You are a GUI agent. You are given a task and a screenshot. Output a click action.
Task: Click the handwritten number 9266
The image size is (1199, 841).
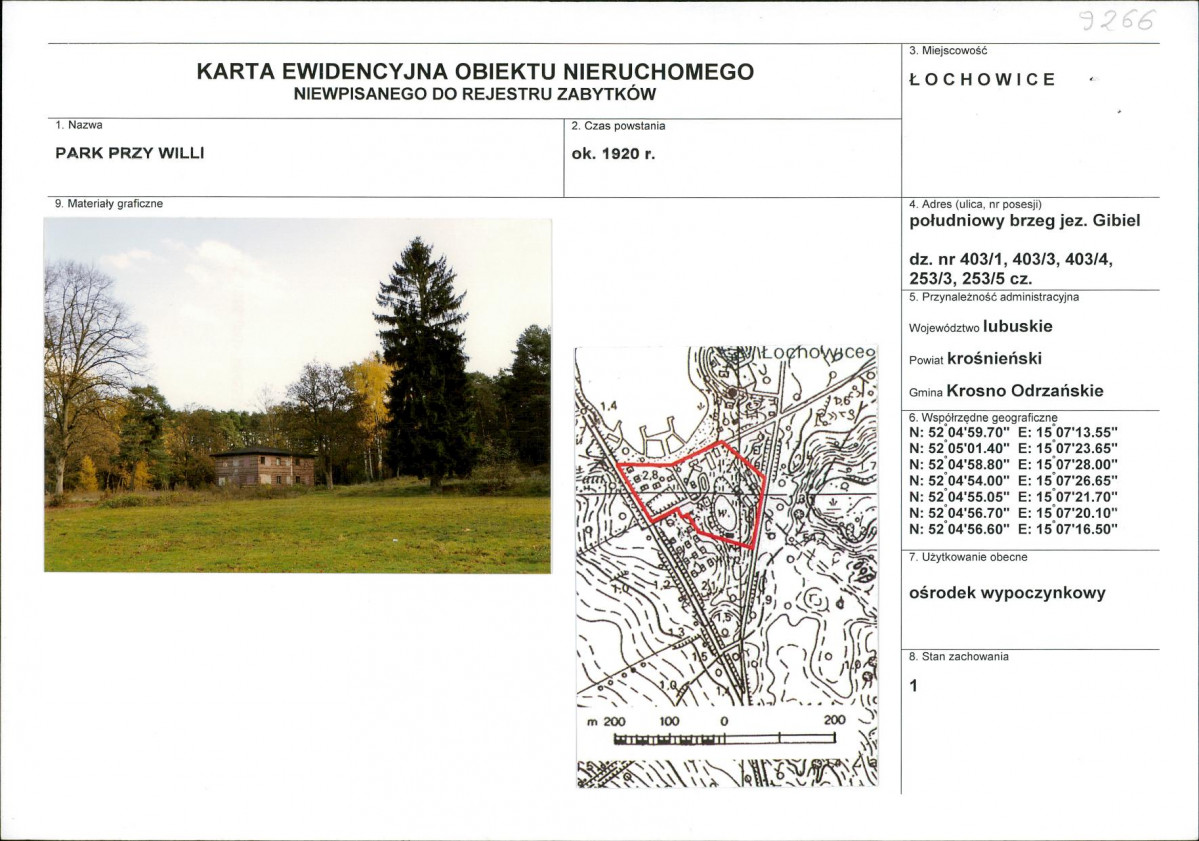tap(1117, 21)
